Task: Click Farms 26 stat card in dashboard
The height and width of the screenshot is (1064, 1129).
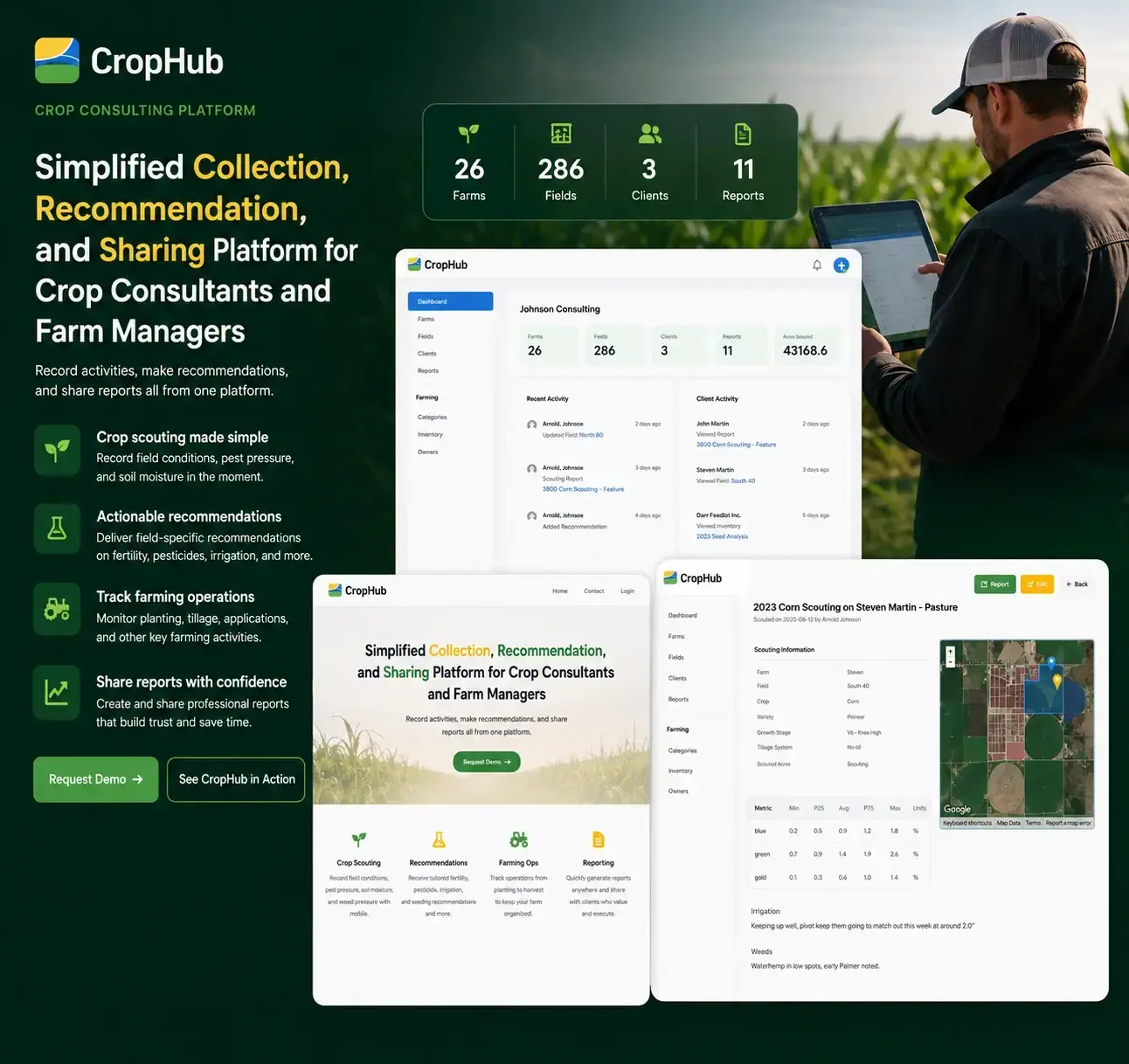Action: 551,345
